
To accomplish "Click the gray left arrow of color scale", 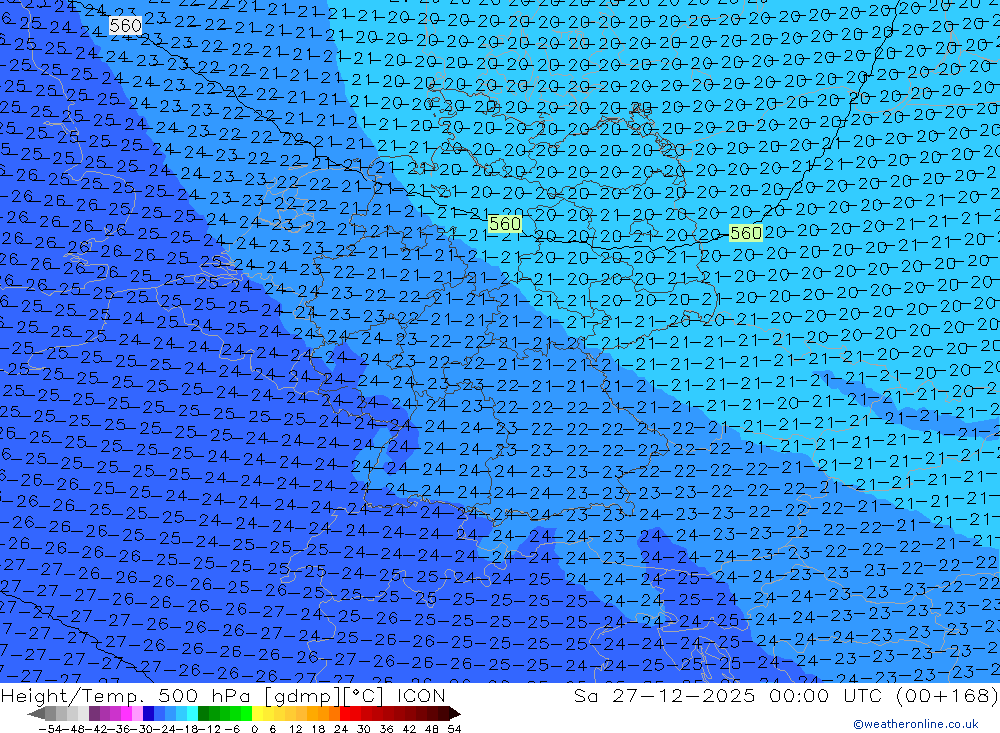I will [x=36, y=714].
